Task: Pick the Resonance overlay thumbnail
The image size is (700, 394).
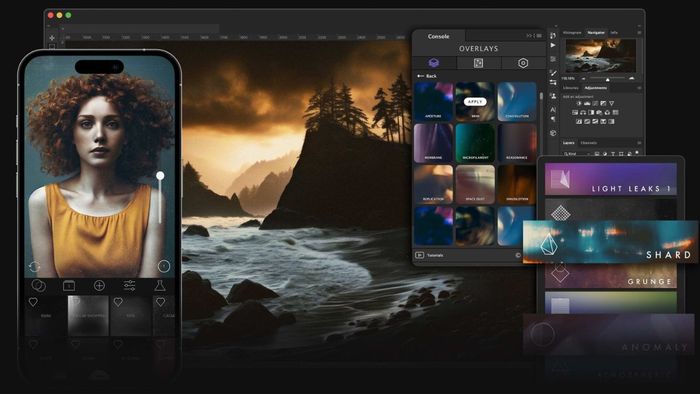Action: click(517, 143)
